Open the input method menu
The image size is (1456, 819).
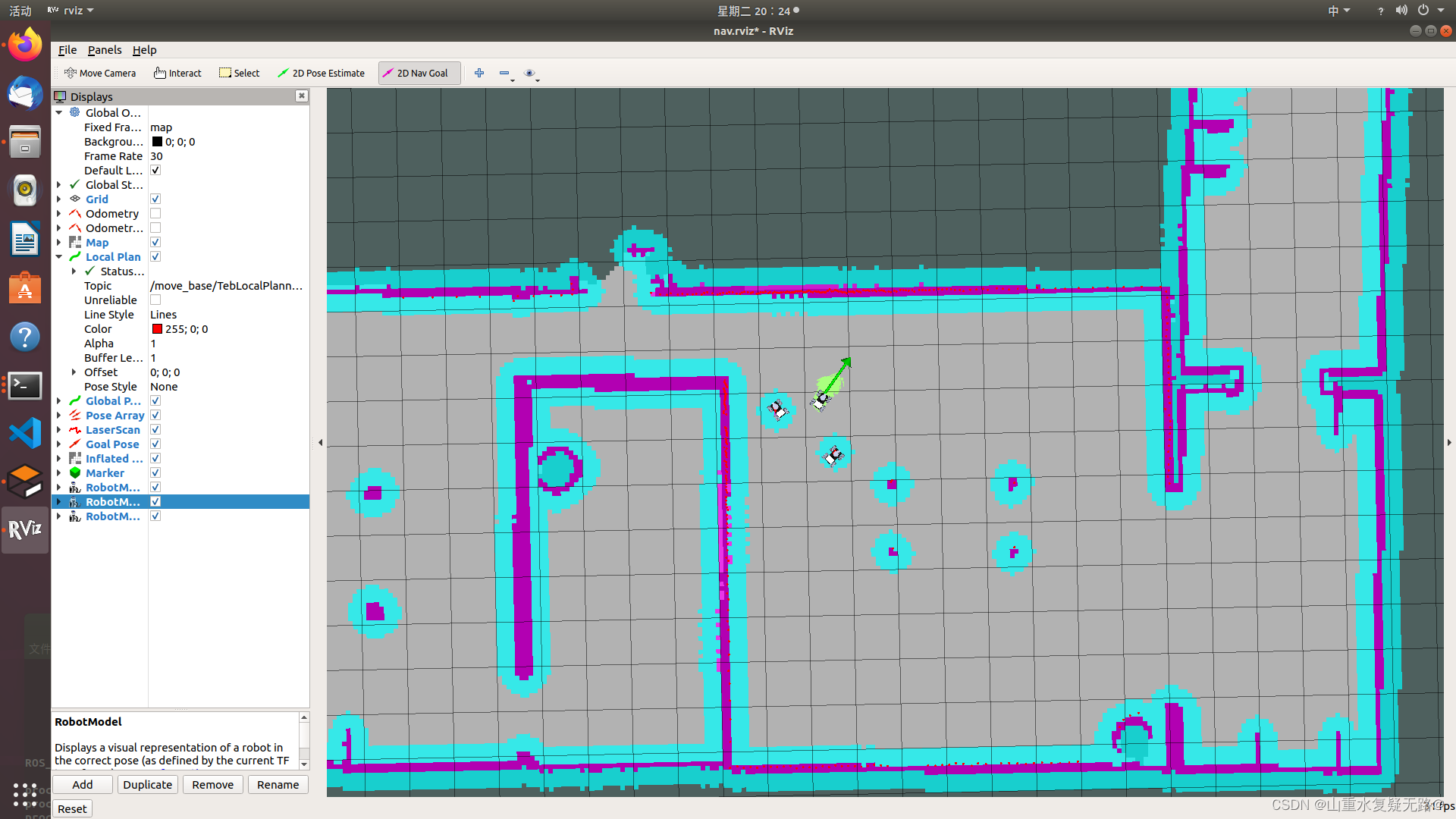coord(1338,11)
